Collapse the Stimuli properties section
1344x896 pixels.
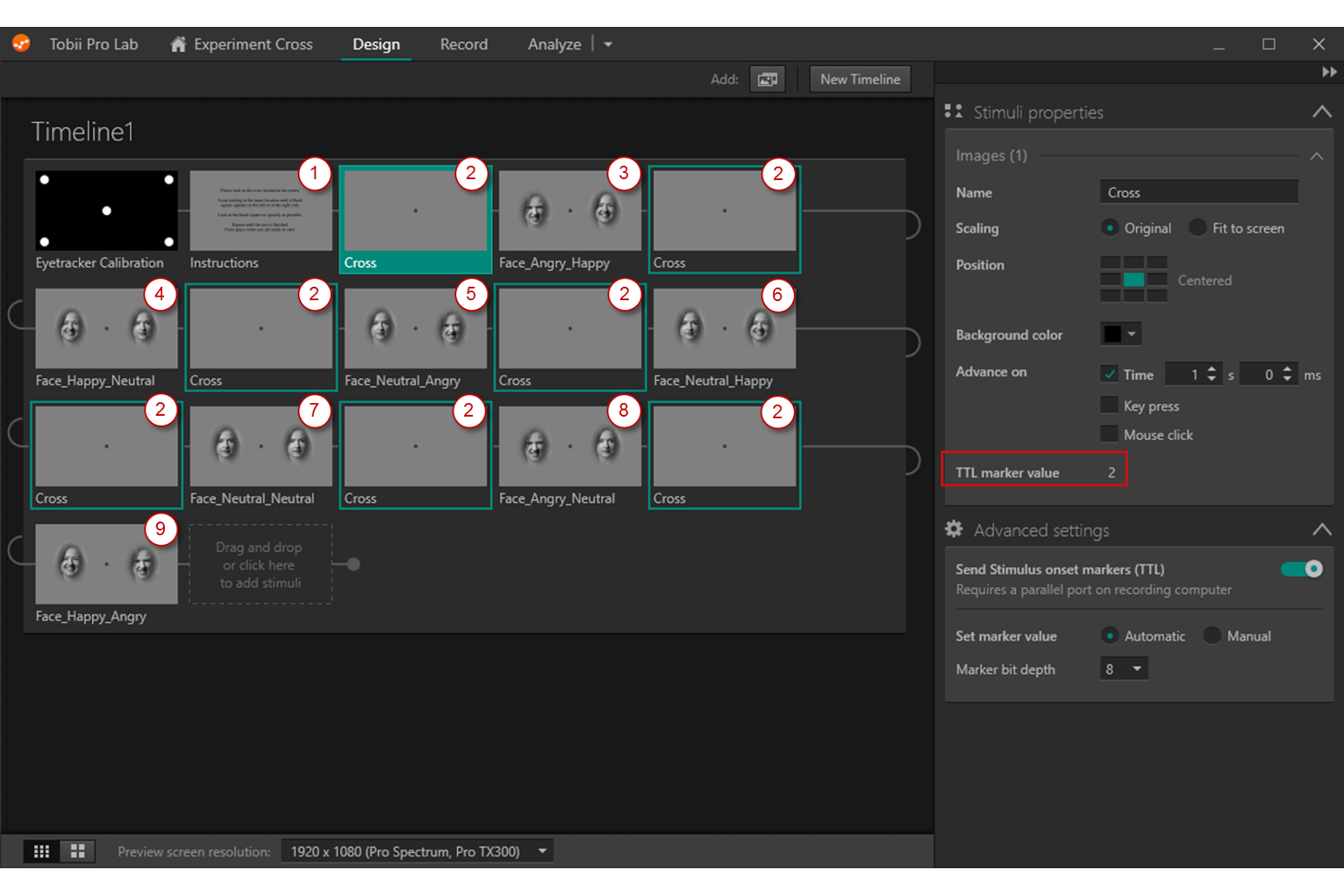[1322, 112]
